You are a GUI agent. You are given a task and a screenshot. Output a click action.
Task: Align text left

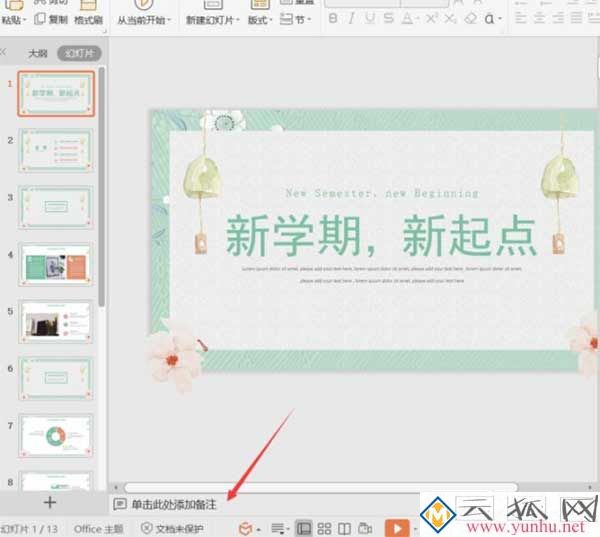tap(520, 17)
